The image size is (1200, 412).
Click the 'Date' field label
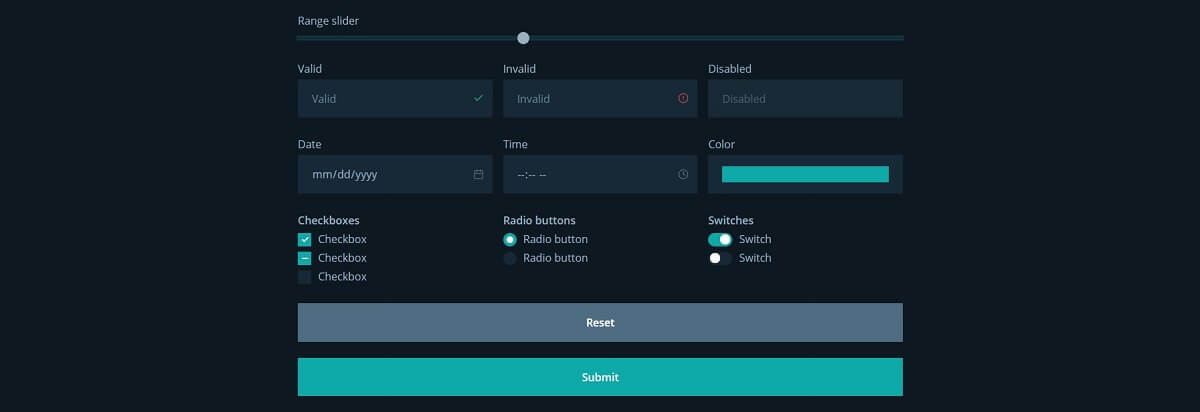310,144
